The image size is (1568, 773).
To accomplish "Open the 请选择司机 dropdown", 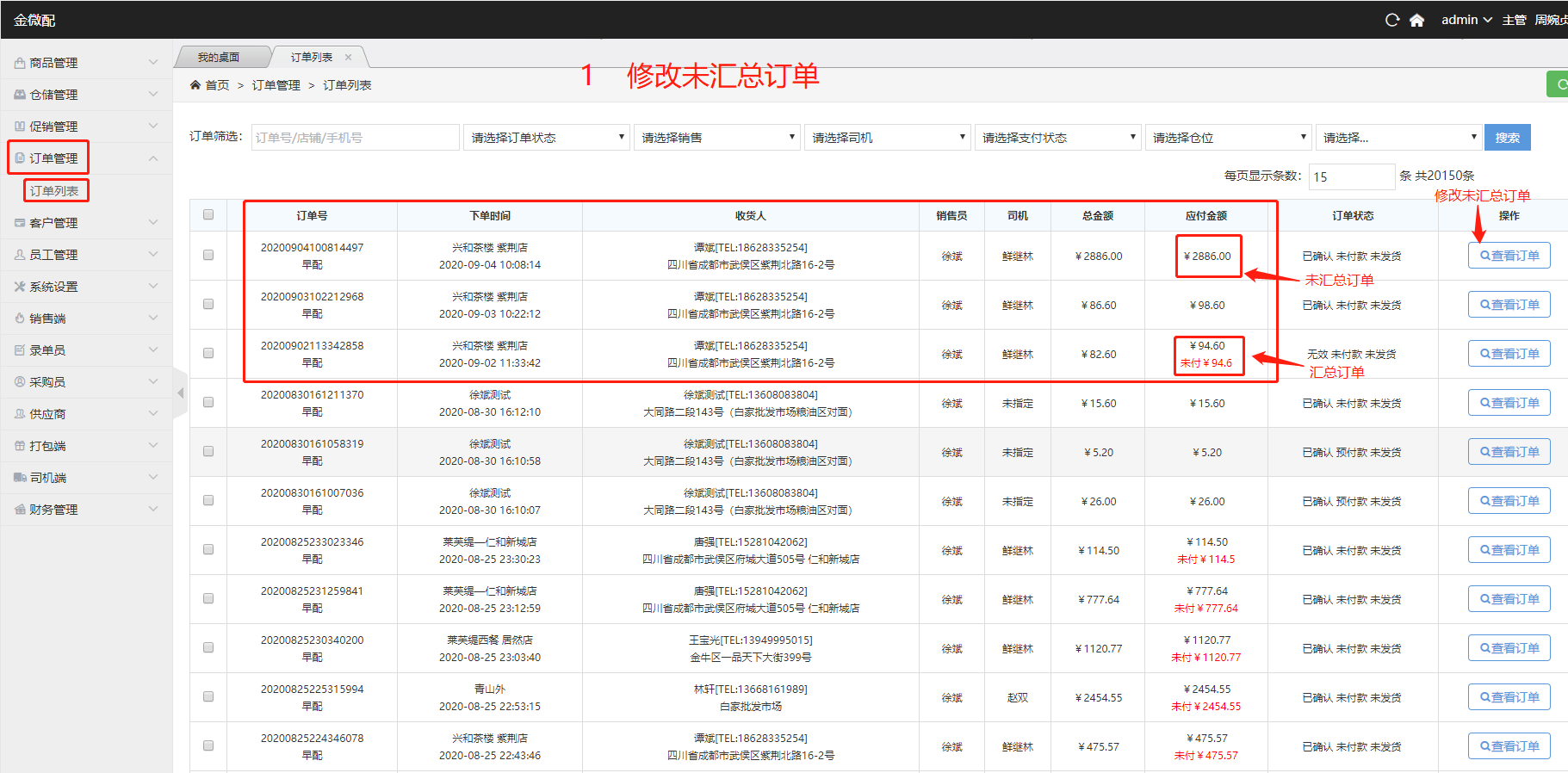I will click(x=888, y=138).
